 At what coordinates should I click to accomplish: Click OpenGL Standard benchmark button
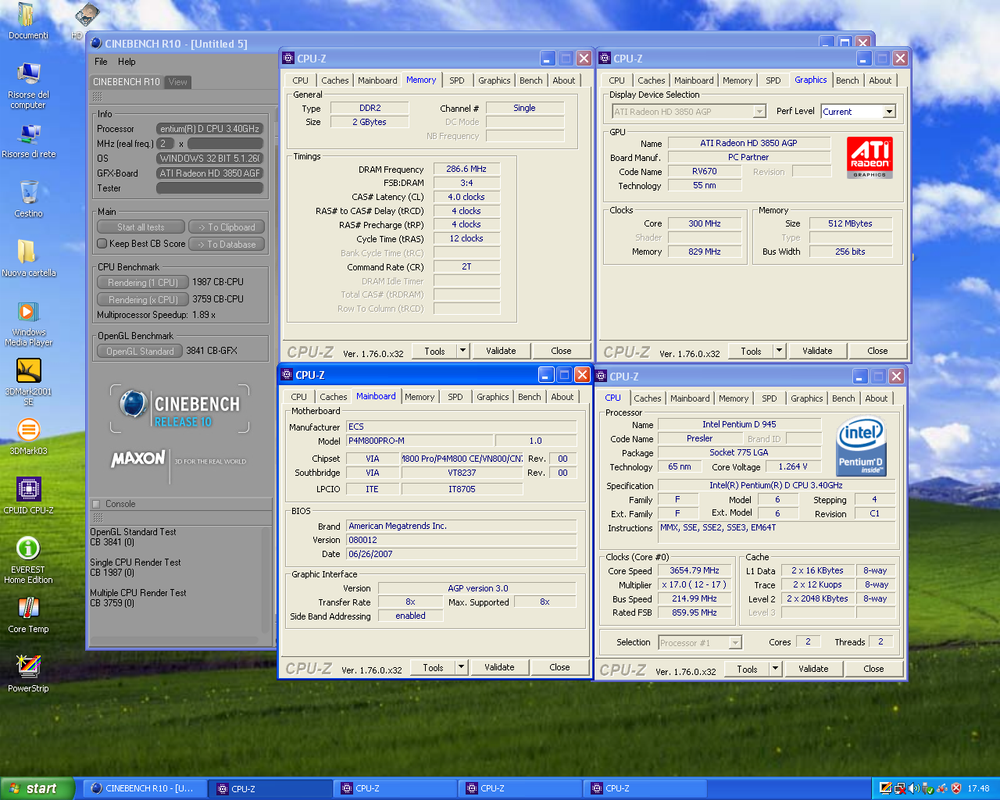pos(140,351)
